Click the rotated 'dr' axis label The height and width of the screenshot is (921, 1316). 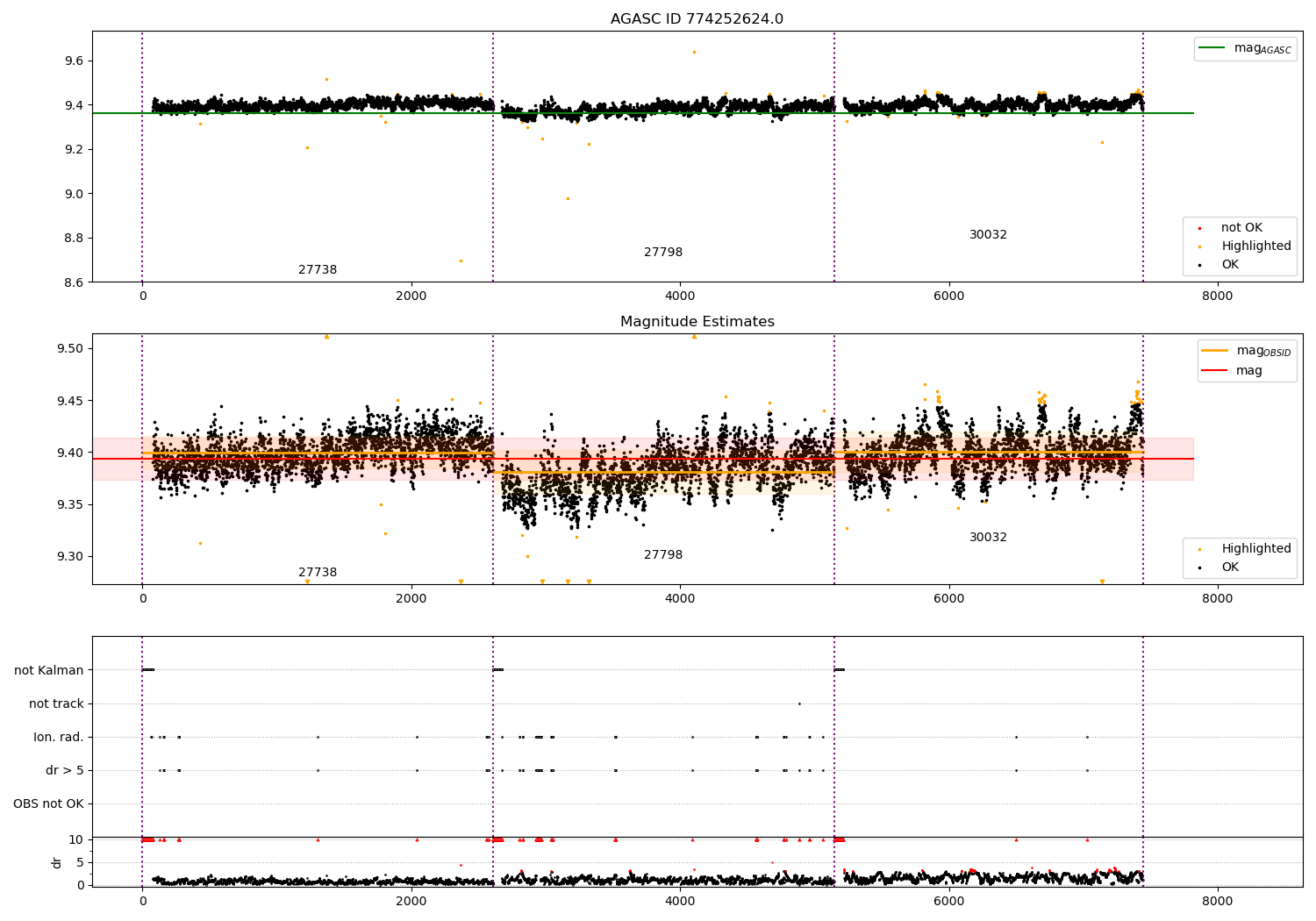click(57, 862)
